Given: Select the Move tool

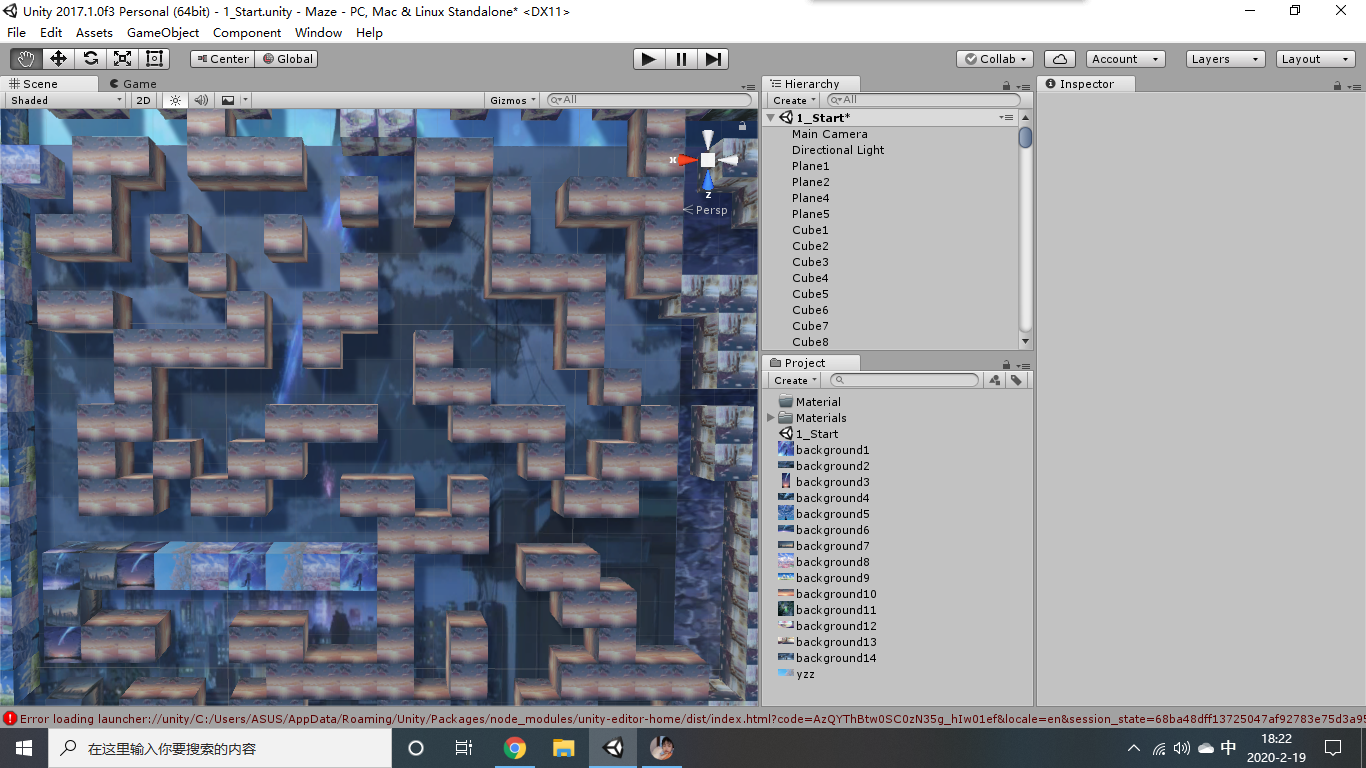Looking at the screenshot, I should [x=57, y=58].
